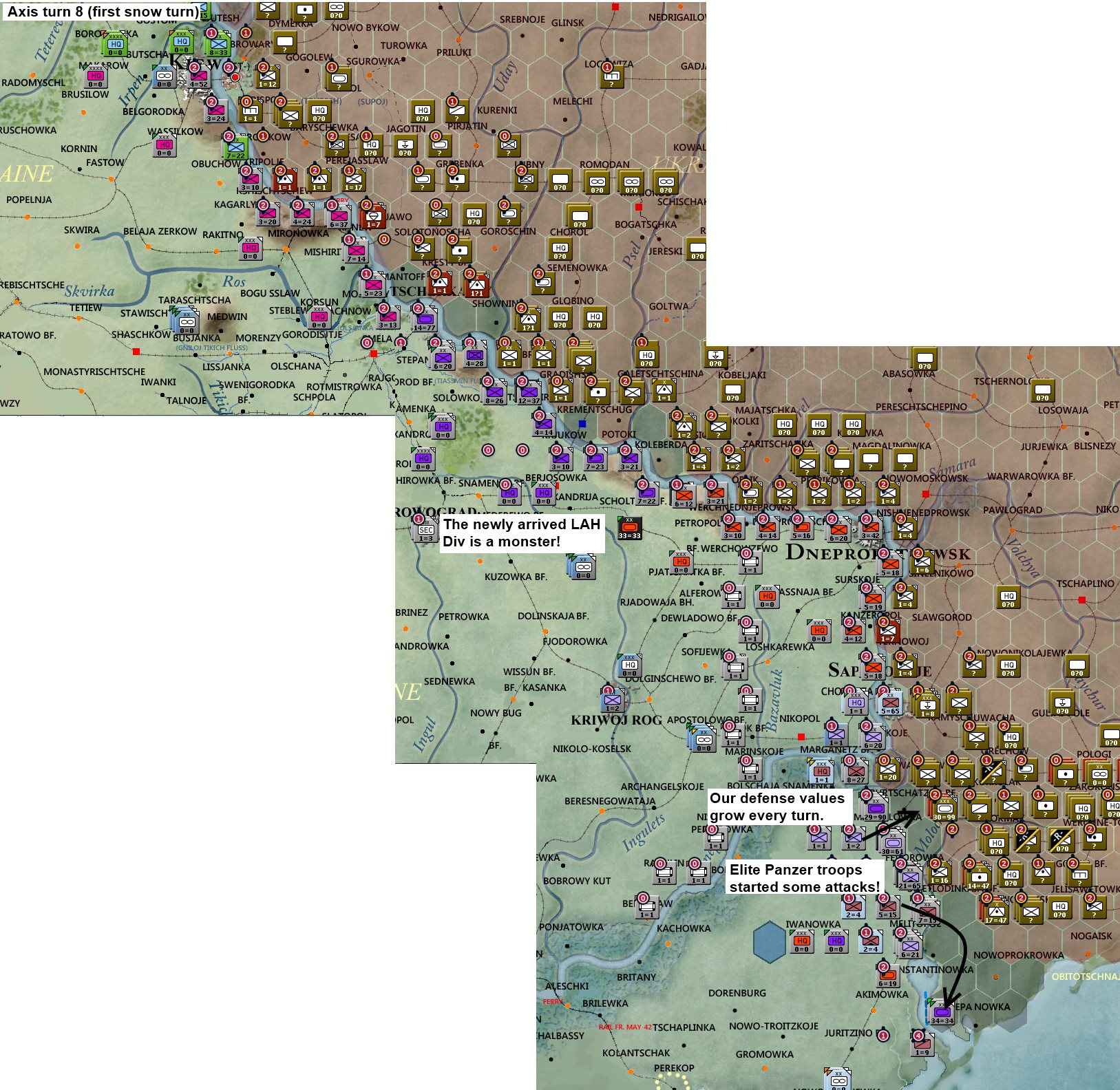Screen dimensions: 1120x1090
Task: Select the purple unit marked 12=37
Action: (x=529, y=393)
